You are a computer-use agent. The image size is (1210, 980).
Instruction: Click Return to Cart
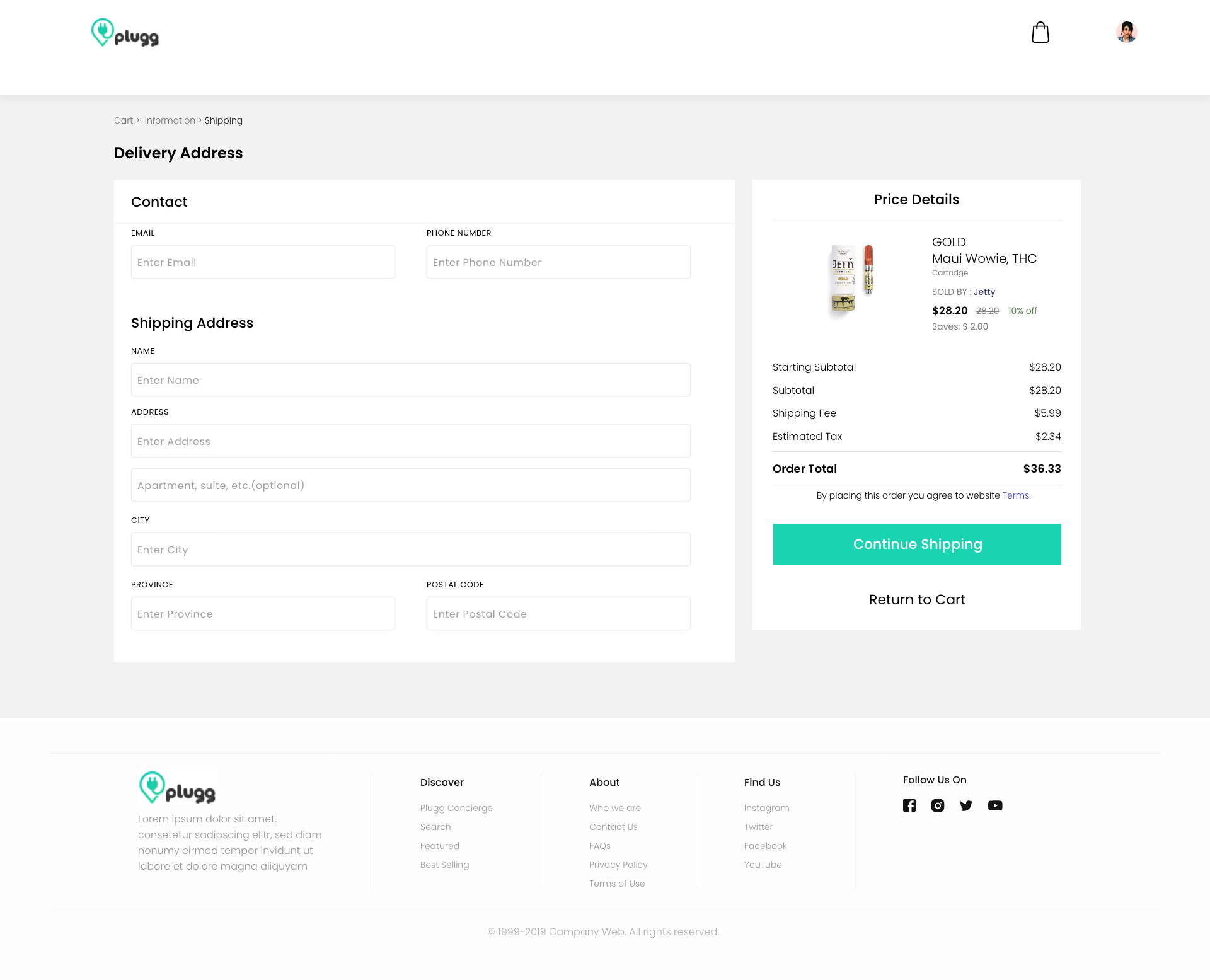point(917,599)
